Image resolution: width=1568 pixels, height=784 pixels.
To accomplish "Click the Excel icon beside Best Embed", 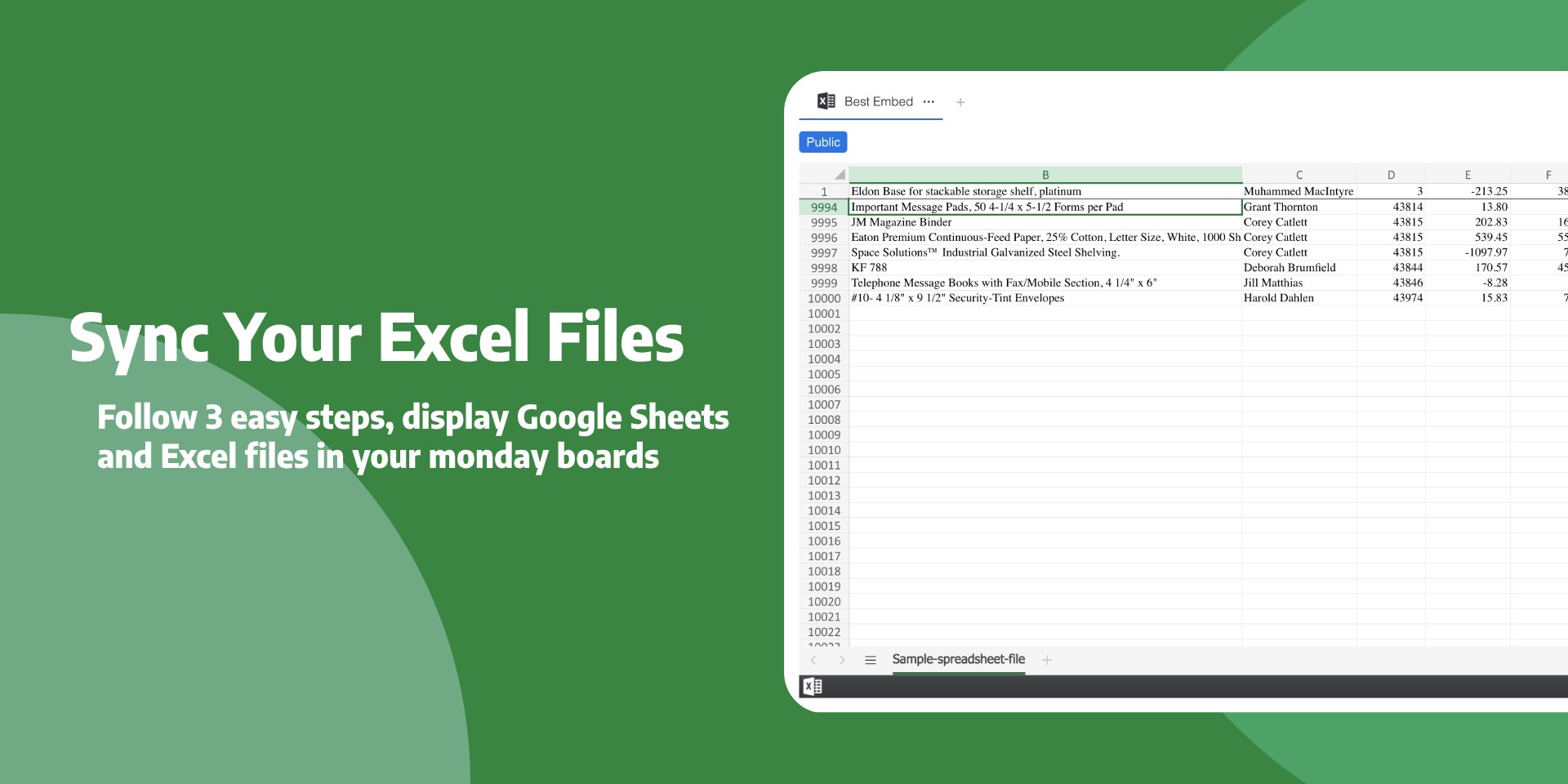I will click(826, 101).
